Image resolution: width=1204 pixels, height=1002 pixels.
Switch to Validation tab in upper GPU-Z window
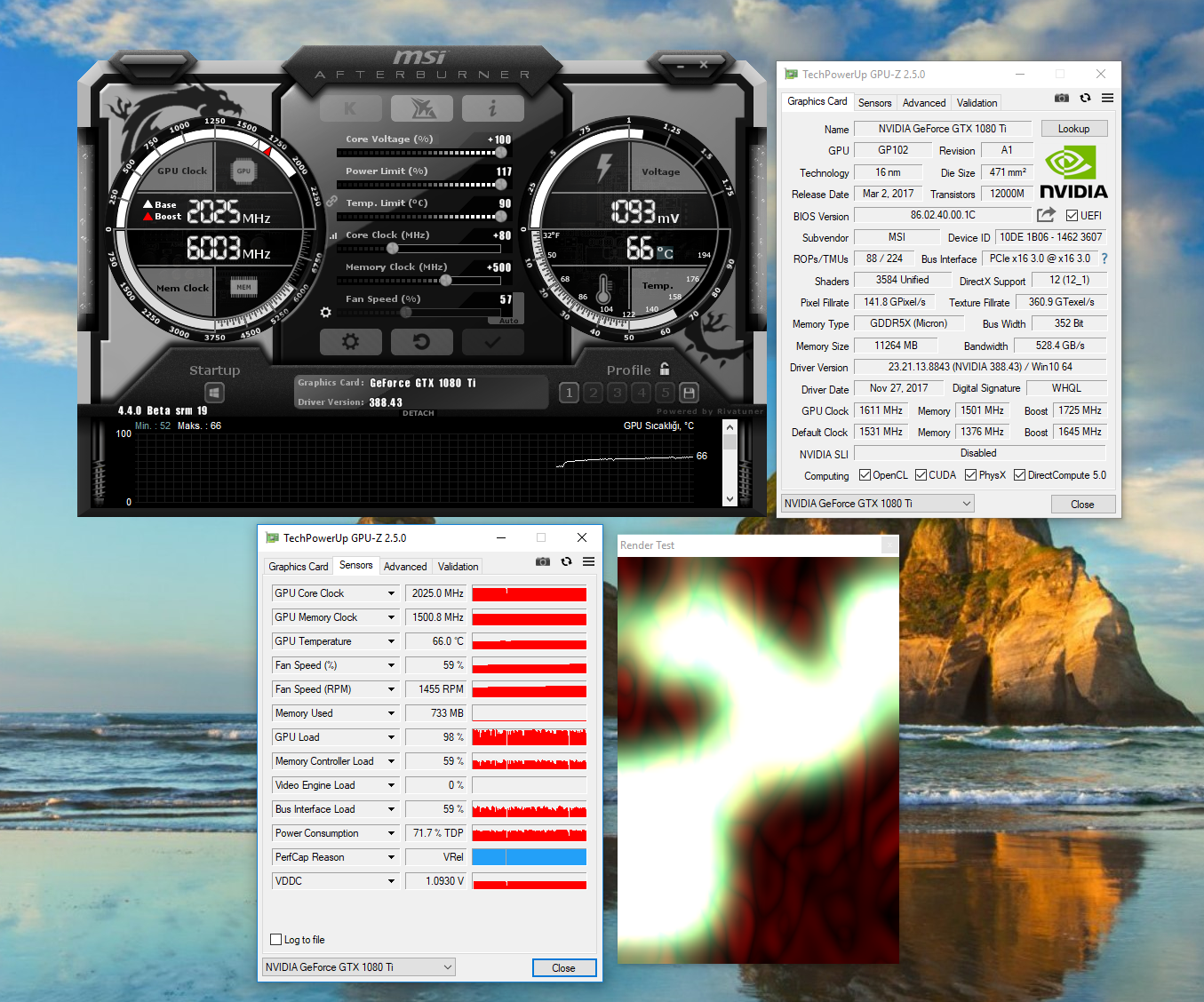click(x=977, y=103)
